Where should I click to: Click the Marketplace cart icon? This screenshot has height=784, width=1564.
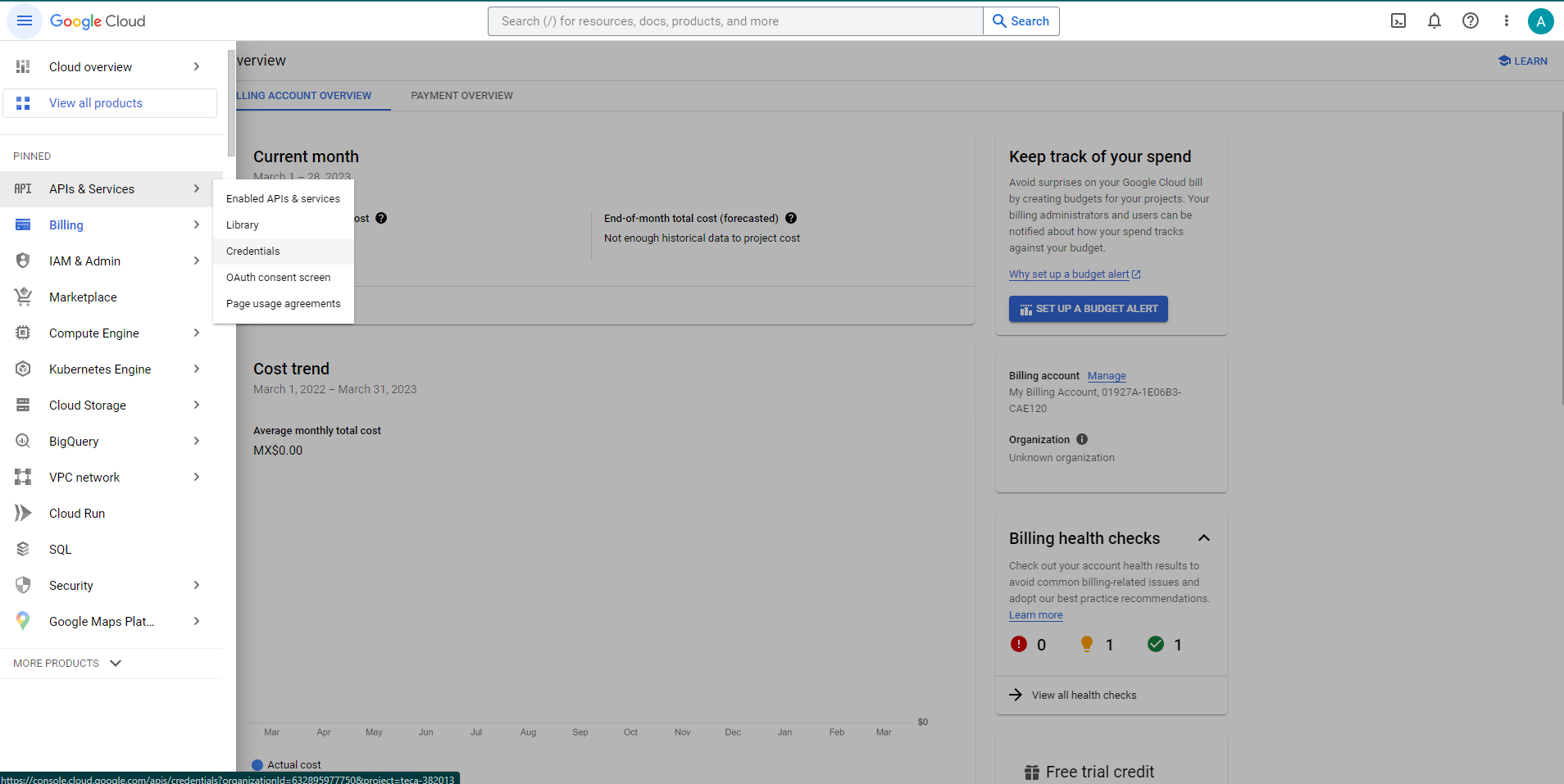tap(23, 297)
